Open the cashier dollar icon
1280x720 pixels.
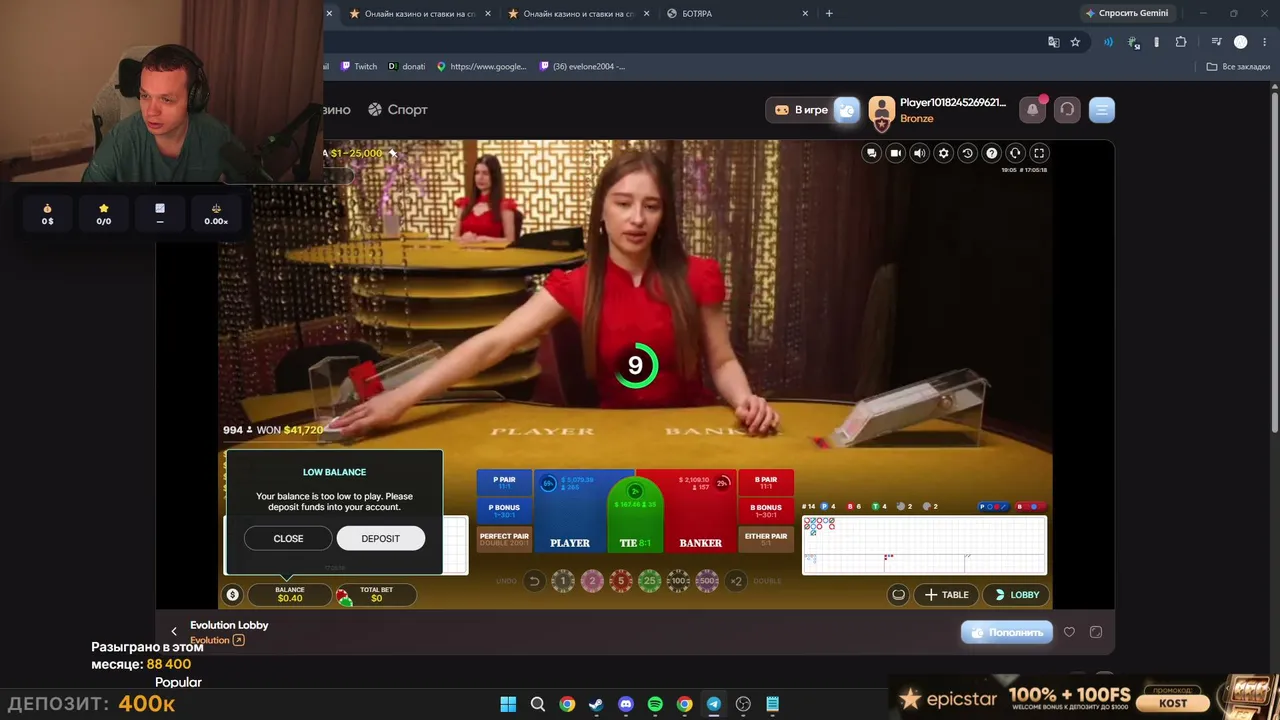pos(233,595)
